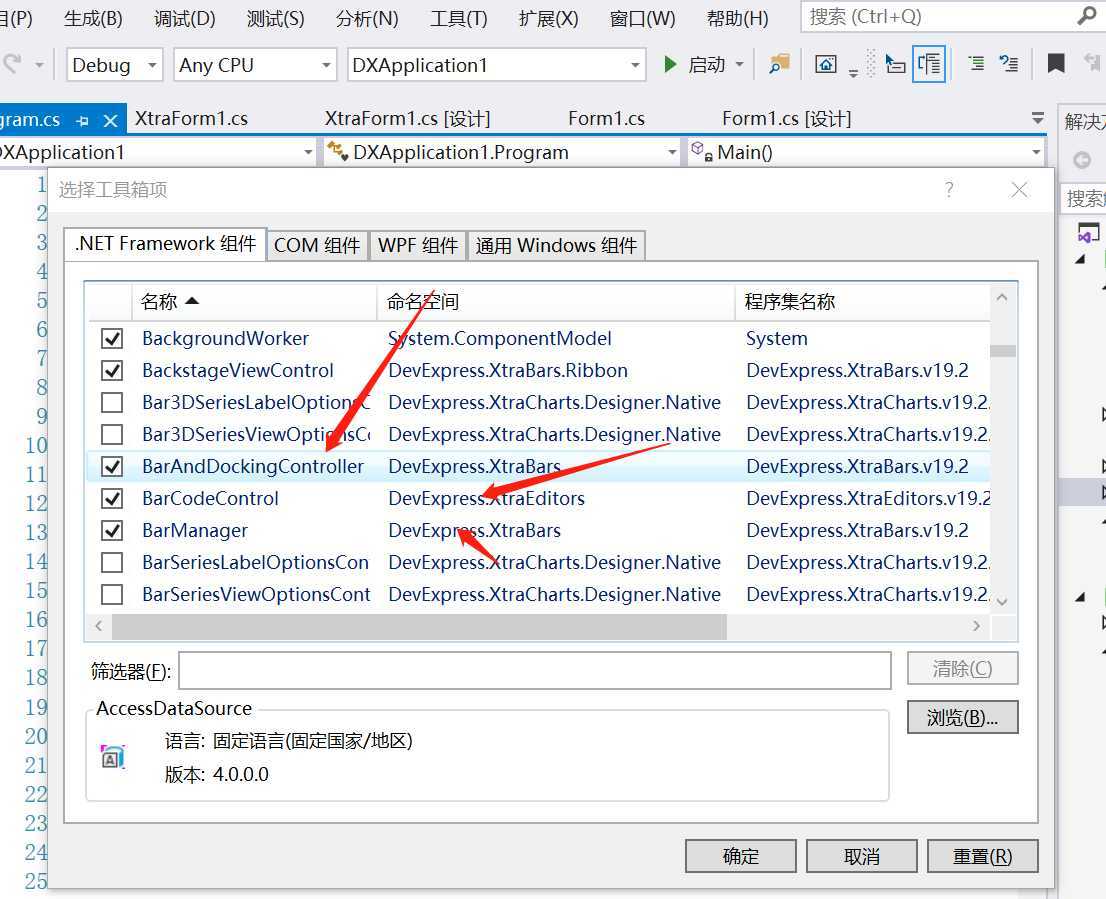This screenshot has width=1106, height=899.
Task: Close the Program.cs tab
Action: click(110, 121)
